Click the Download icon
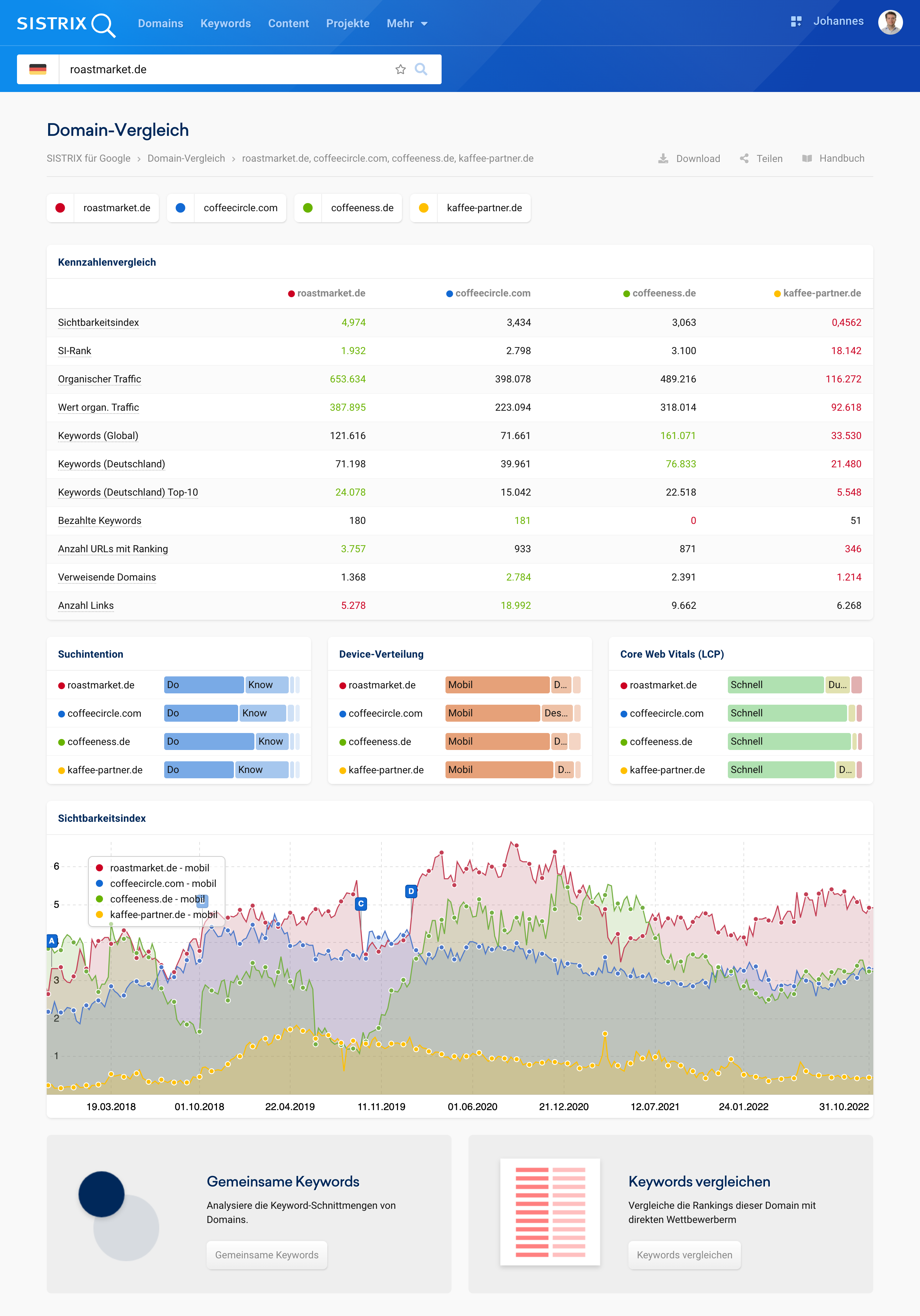This screenshot has width=920, height=1316. coord(663,159)
